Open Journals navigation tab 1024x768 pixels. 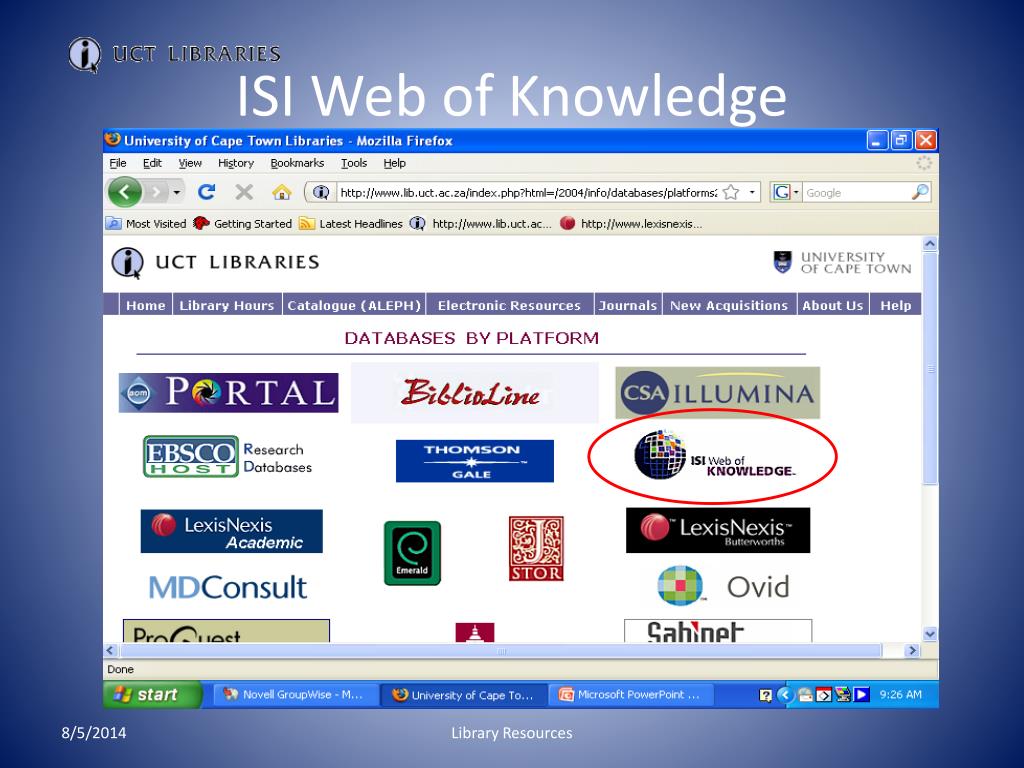pos(628,305)
